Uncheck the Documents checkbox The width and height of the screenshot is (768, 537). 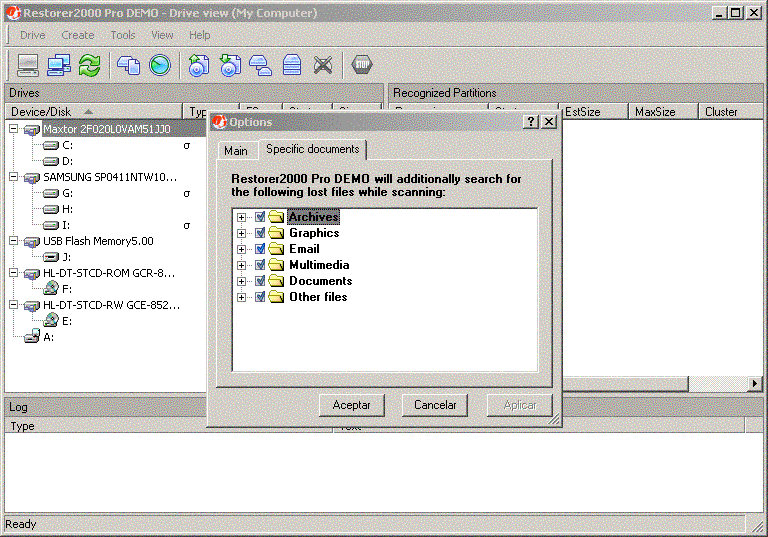260,281
